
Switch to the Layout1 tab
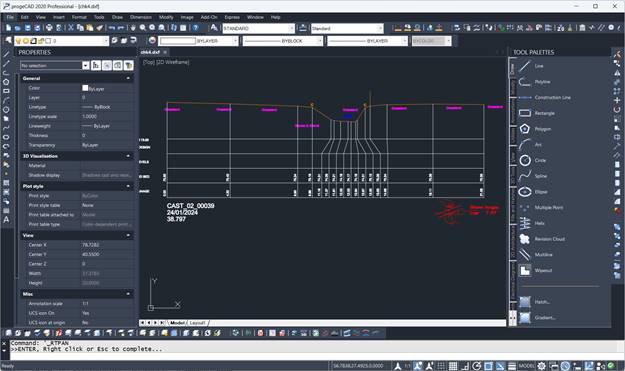198,323
